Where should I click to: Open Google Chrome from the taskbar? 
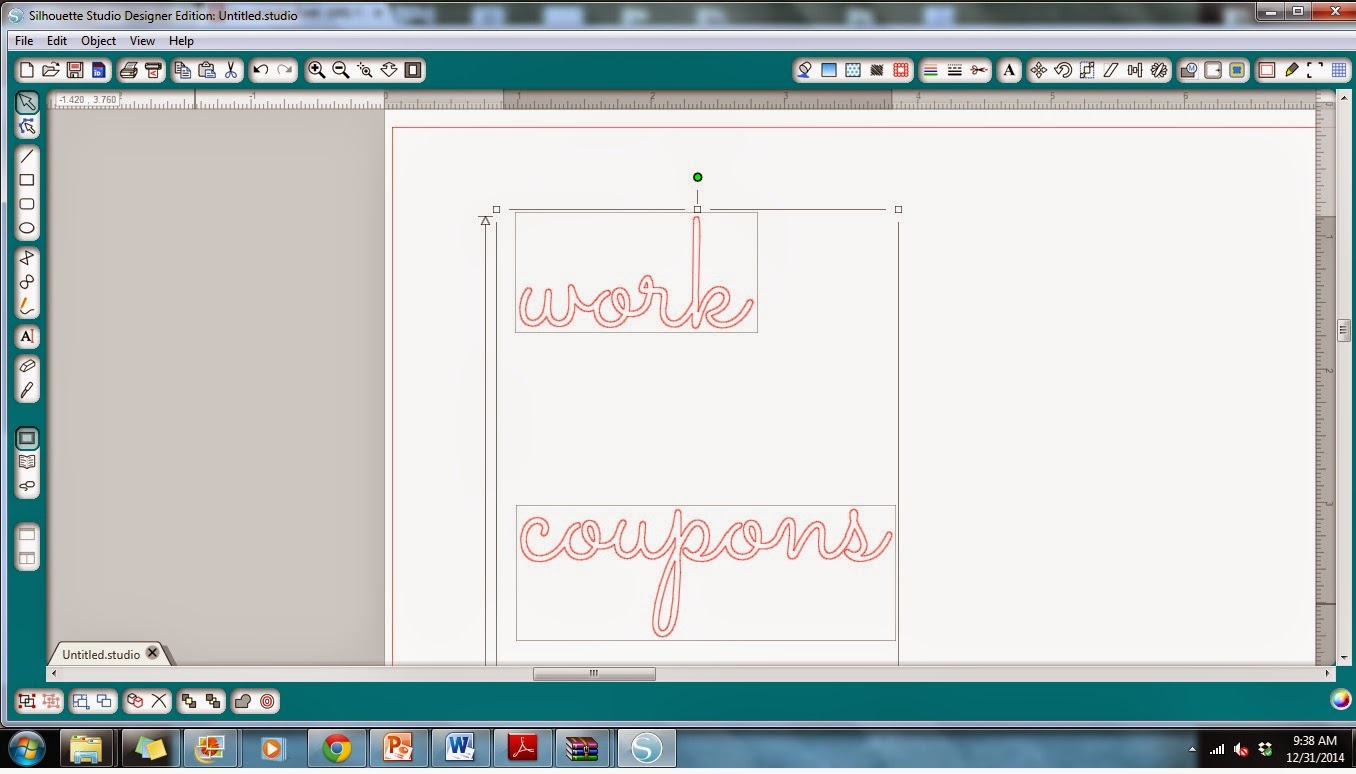click(337, 748)
